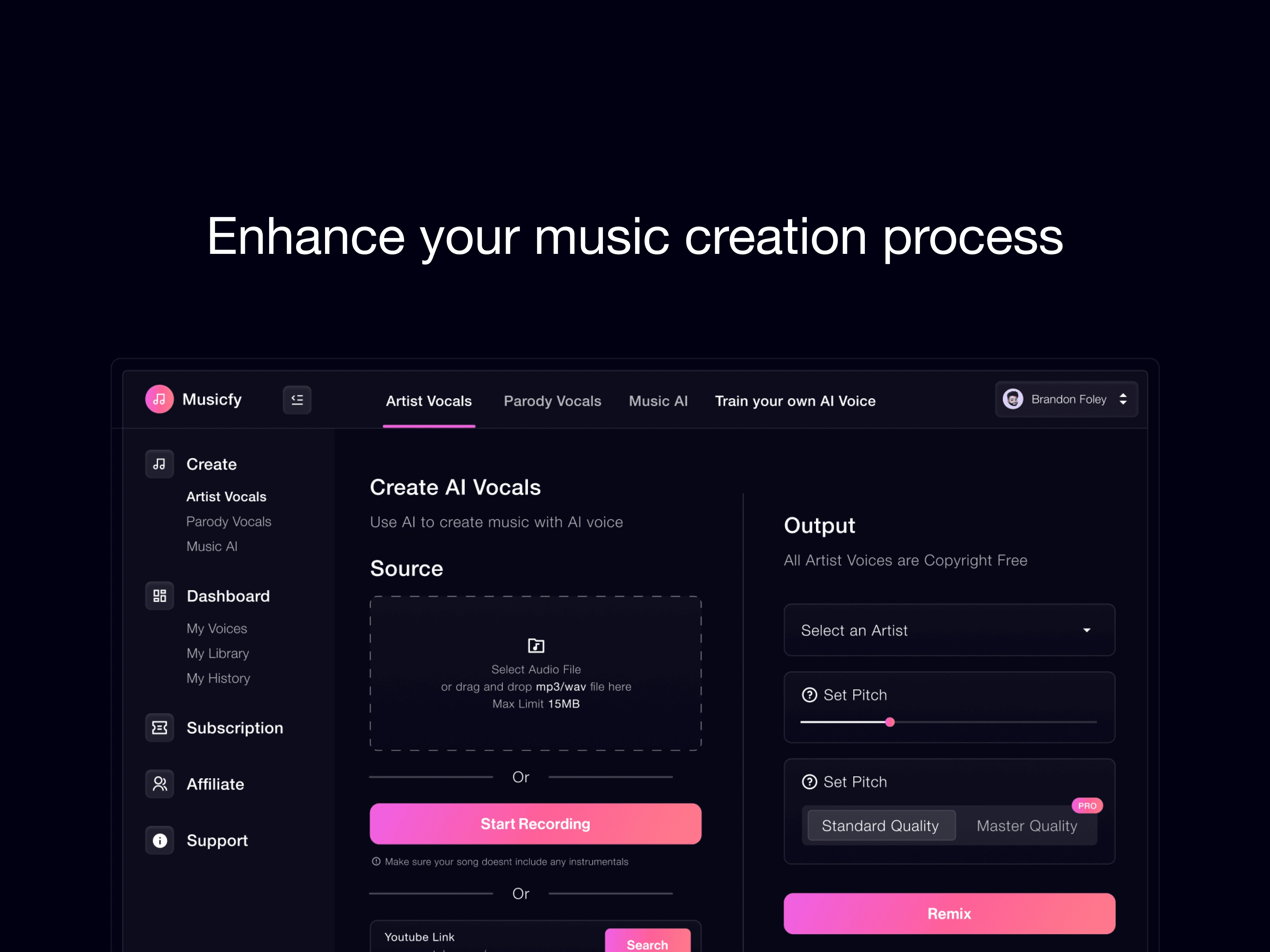This screenshot has height=952, width=1270.
Task: Open the Select an Artist dropdown
Action: [949, 630]
